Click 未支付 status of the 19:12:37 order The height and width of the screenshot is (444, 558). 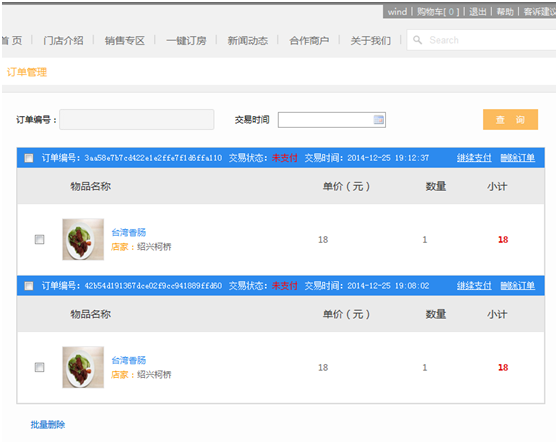coord(285,158)
